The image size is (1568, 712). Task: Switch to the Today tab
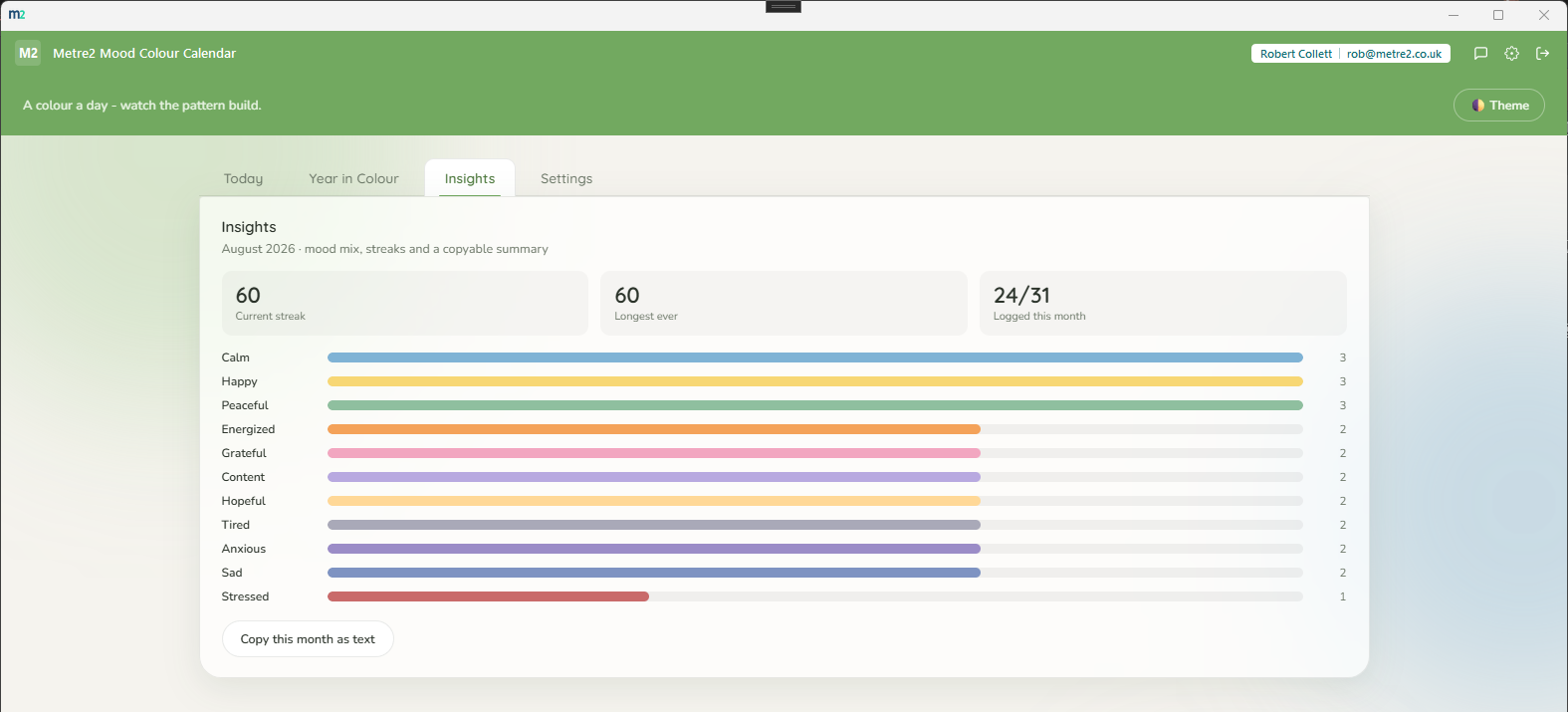click(243, 178)
